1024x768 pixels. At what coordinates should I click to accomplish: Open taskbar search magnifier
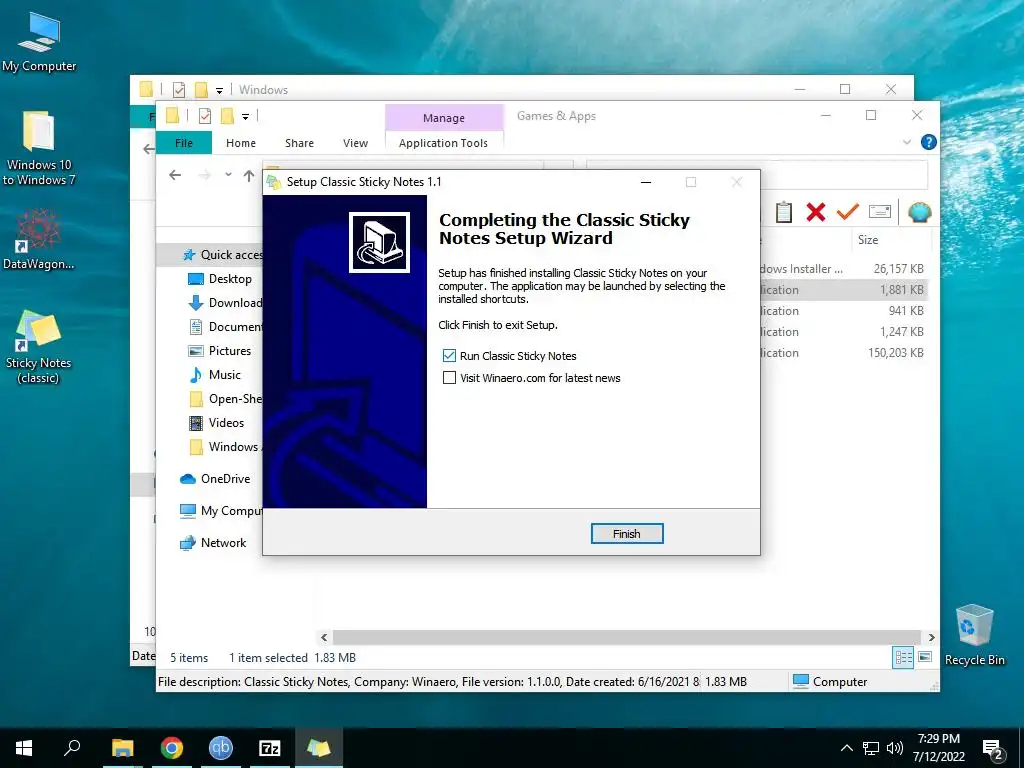(x=72, y=748)
